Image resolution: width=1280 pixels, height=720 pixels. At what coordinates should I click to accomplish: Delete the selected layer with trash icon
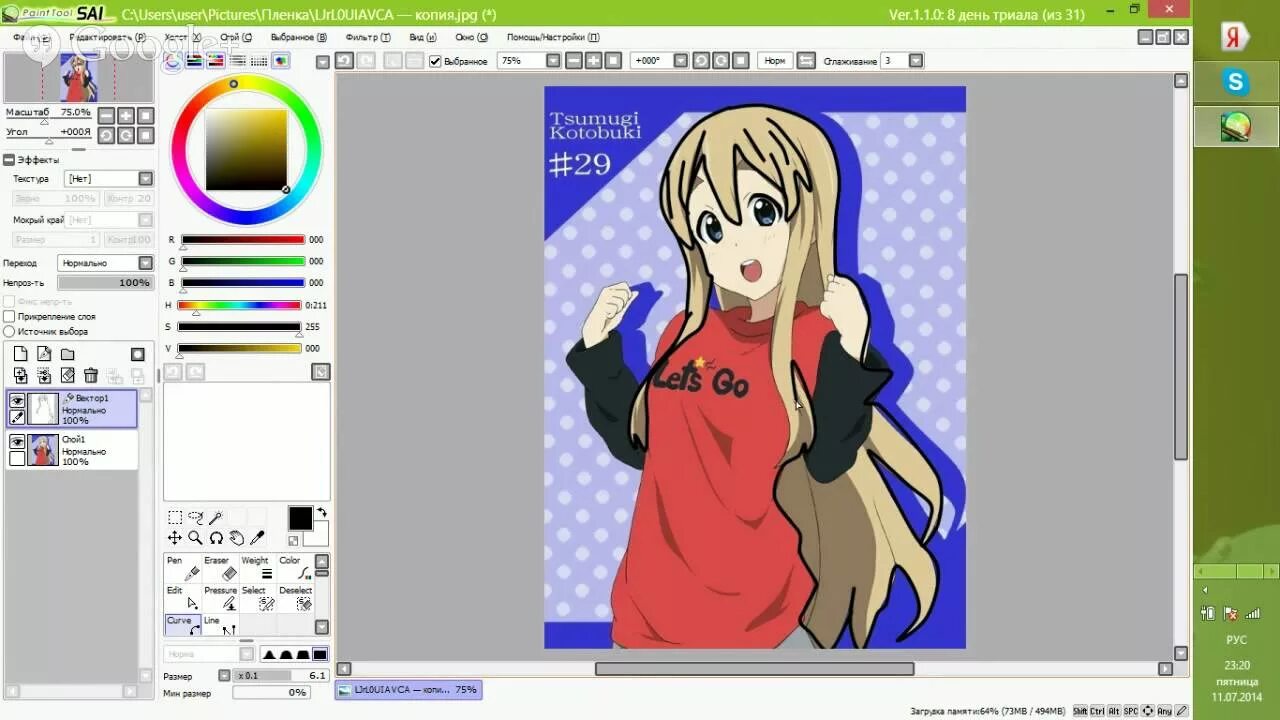coord(91,376)
